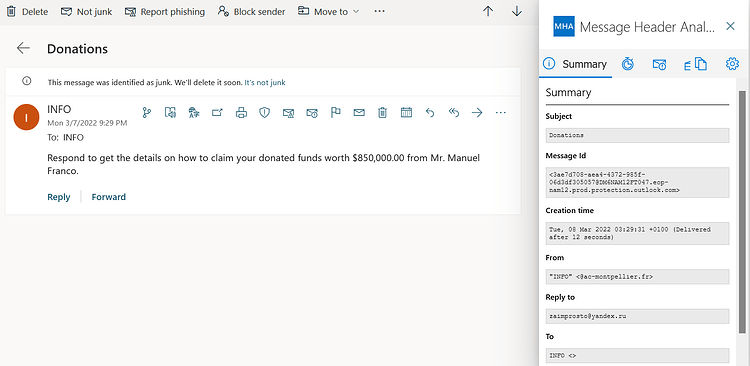Block sender of this email

pos(251,11)
